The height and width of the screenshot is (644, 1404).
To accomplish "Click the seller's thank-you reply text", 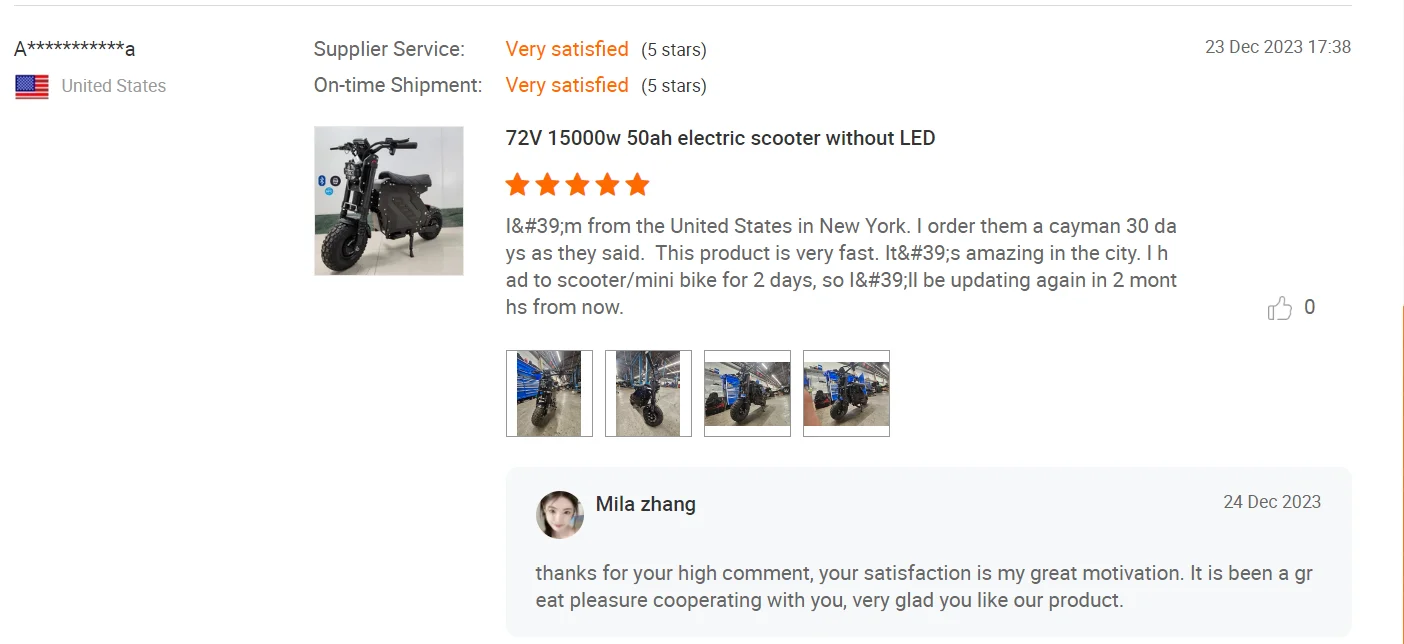I will [x=923, y=587].
